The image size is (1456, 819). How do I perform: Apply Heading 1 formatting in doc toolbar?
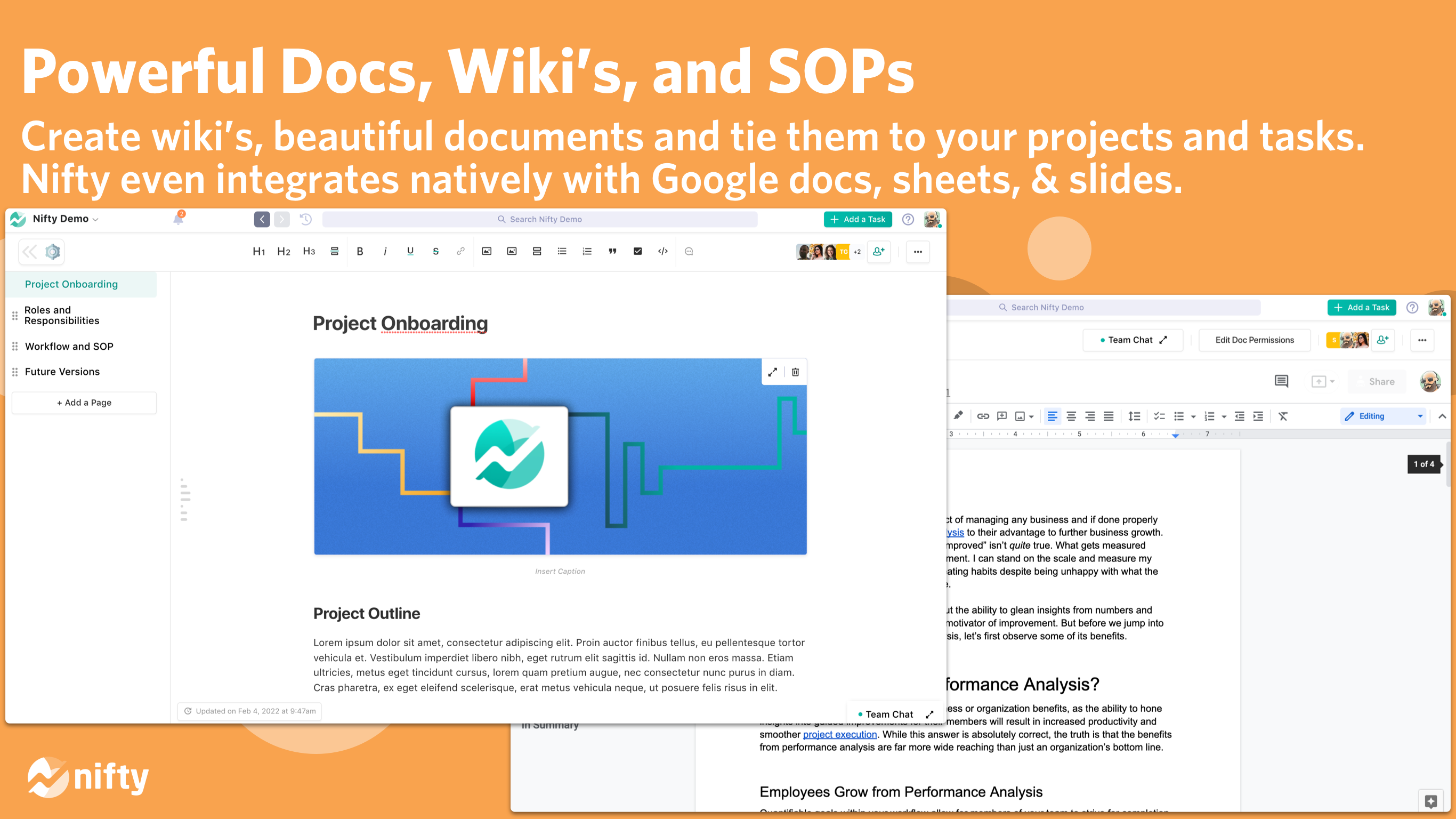tap(259, 252)
